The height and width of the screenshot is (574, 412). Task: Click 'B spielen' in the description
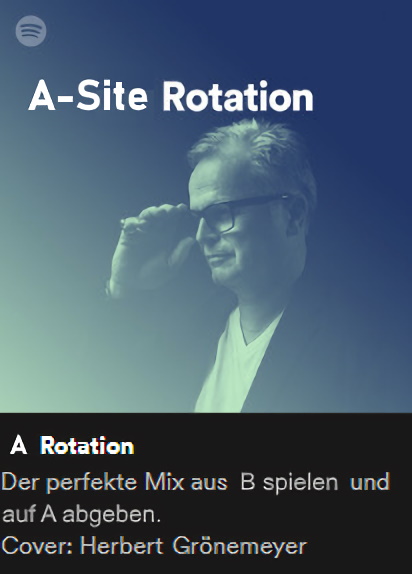coord(289,482)
